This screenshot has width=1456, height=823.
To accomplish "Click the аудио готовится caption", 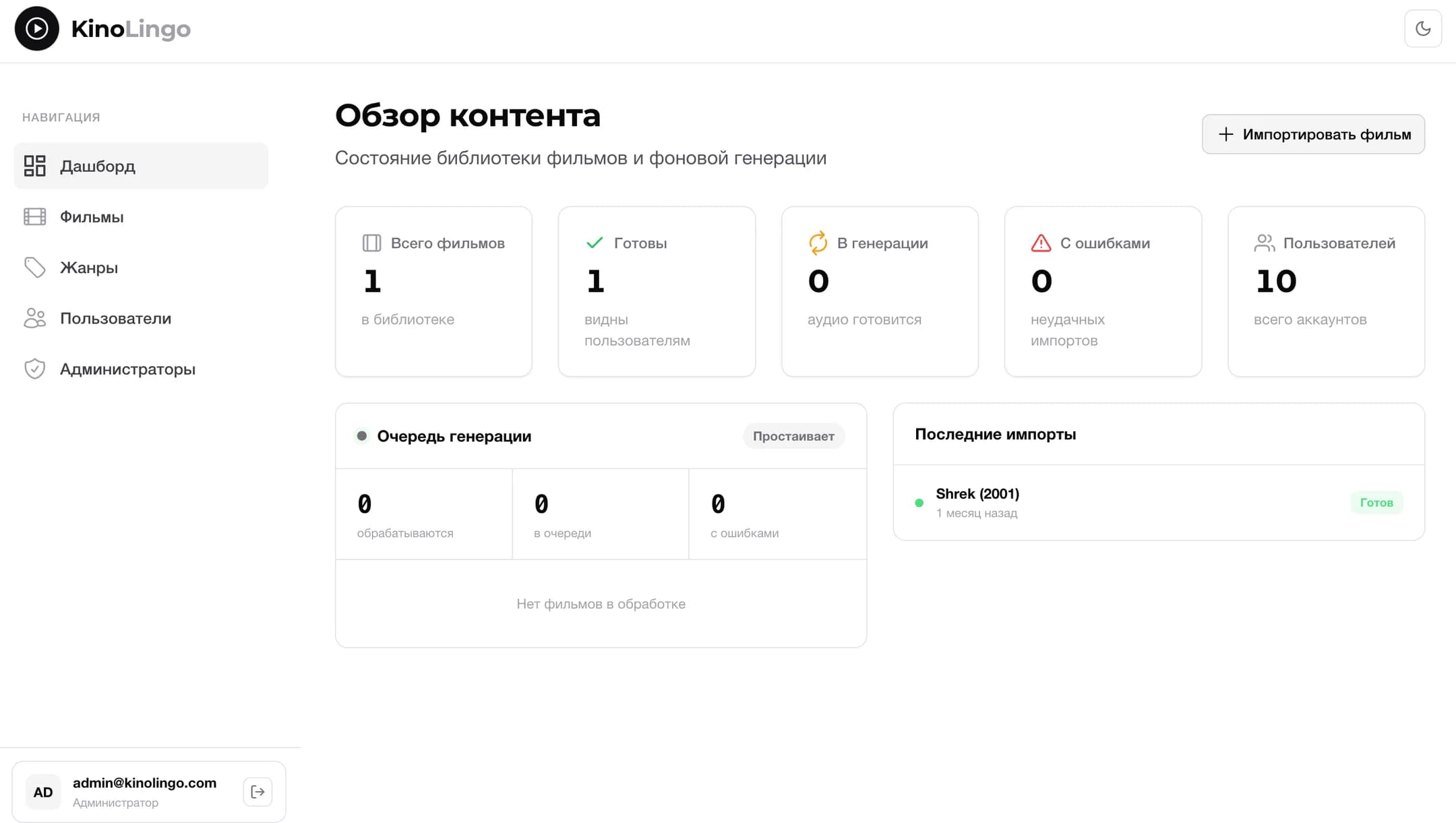I will [x=864, y=319].
